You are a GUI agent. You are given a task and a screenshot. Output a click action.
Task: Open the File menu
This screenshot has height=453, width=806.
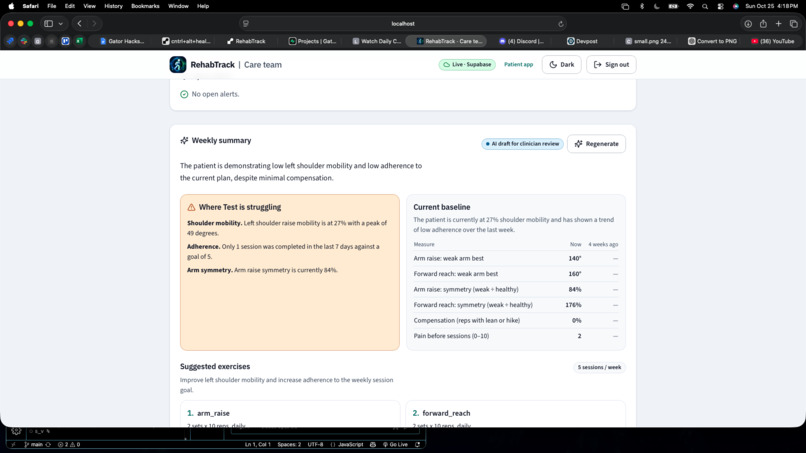[x=51, y=6]
